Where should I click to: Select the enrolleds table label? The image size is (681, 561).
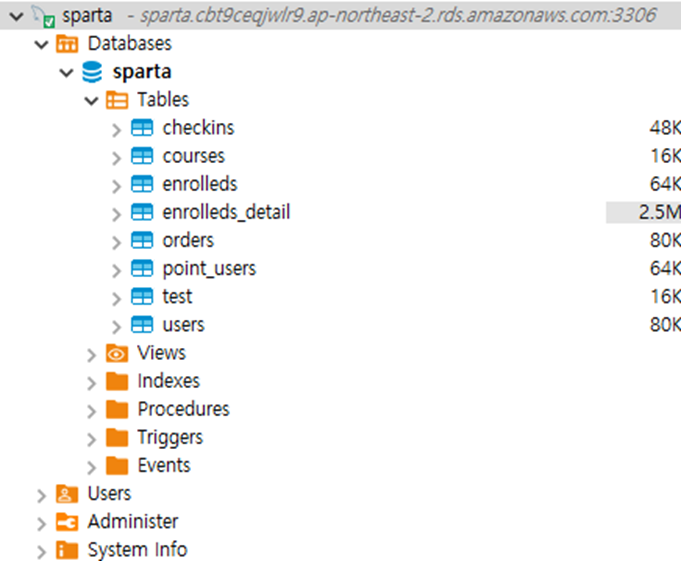[x=200, y=184]
